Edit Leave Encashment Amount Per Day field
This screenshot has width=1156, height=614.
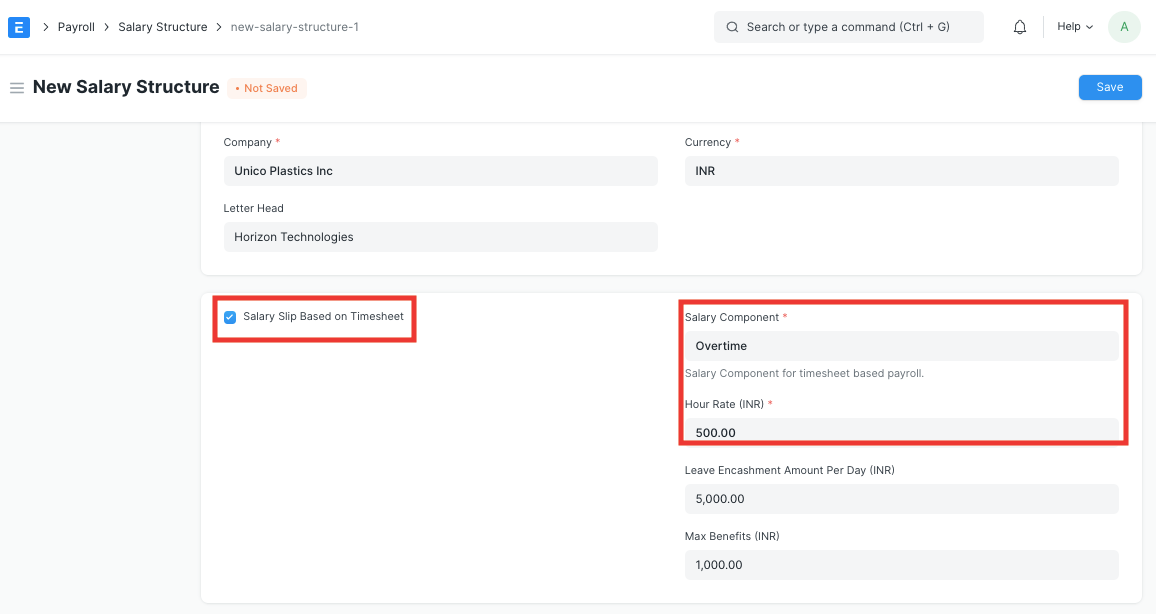(x=901, y=499)
